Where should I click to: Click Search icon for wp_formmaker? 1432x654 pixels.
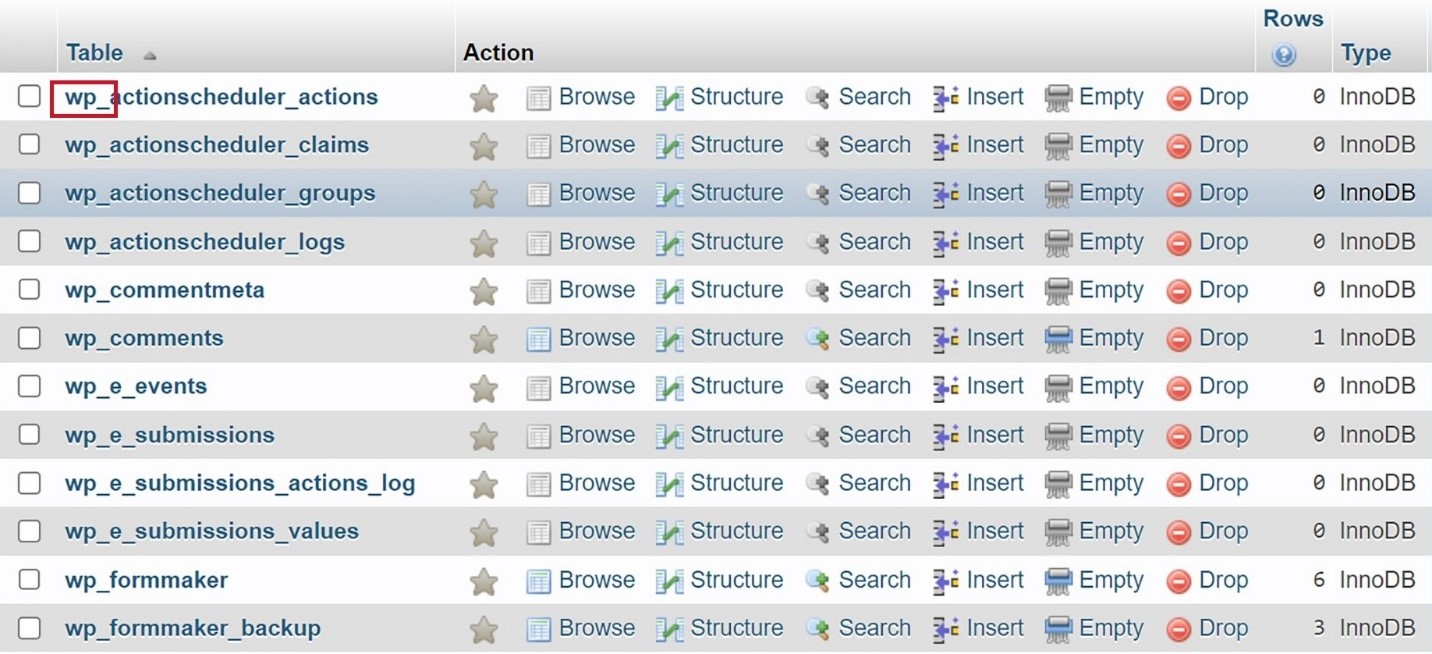(x=817, y=581)
